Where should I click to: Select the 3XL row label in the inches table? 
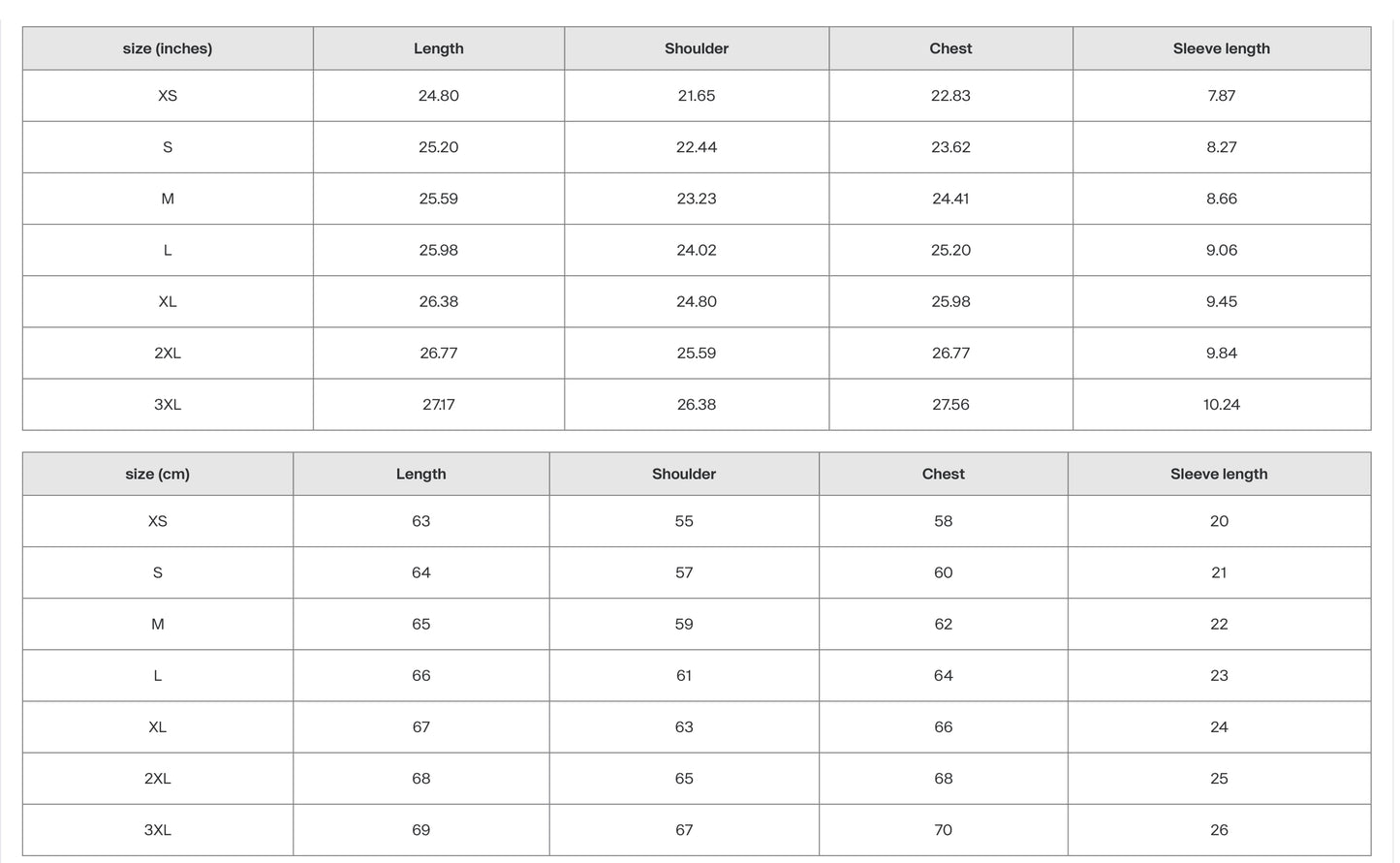tap(168, 405)
